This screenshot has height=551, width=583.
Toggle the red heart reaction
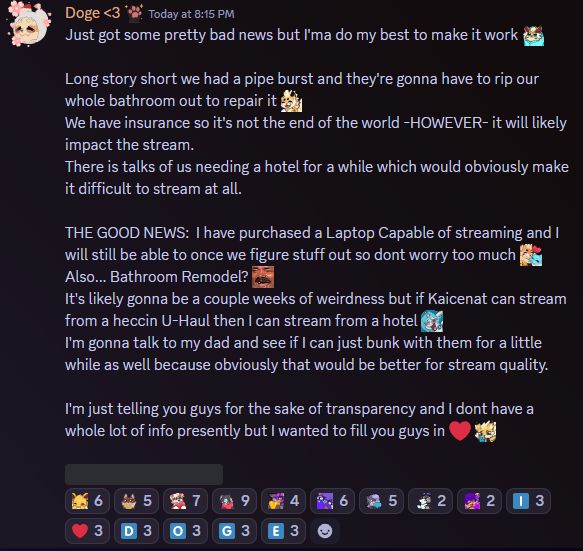click(x=87, y=531)
